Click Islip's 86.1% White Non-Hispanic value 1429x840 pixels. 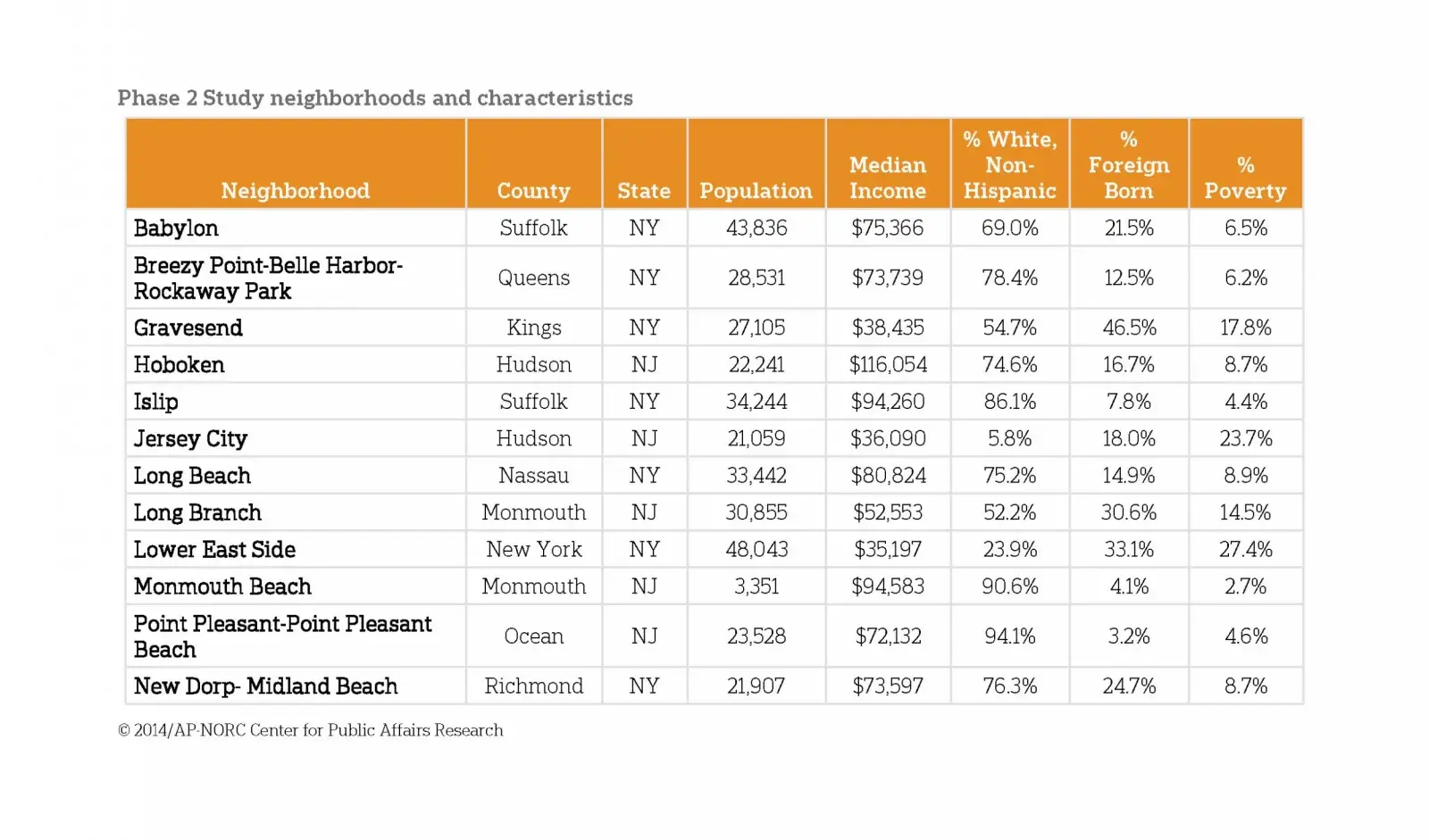pos(1009,402)
